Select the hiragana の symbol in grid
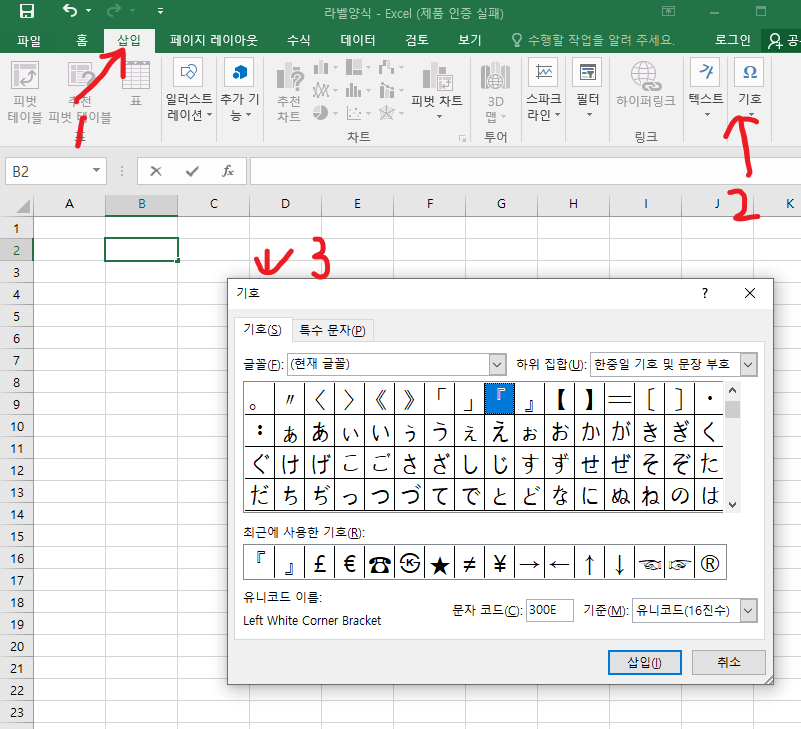Viewport: 801px width, 729px height. click(680, 495)
